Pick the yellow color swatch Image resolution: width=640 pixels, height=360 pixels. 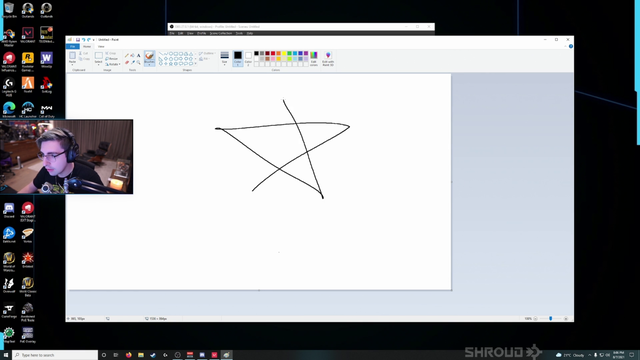tap(284, 53)
